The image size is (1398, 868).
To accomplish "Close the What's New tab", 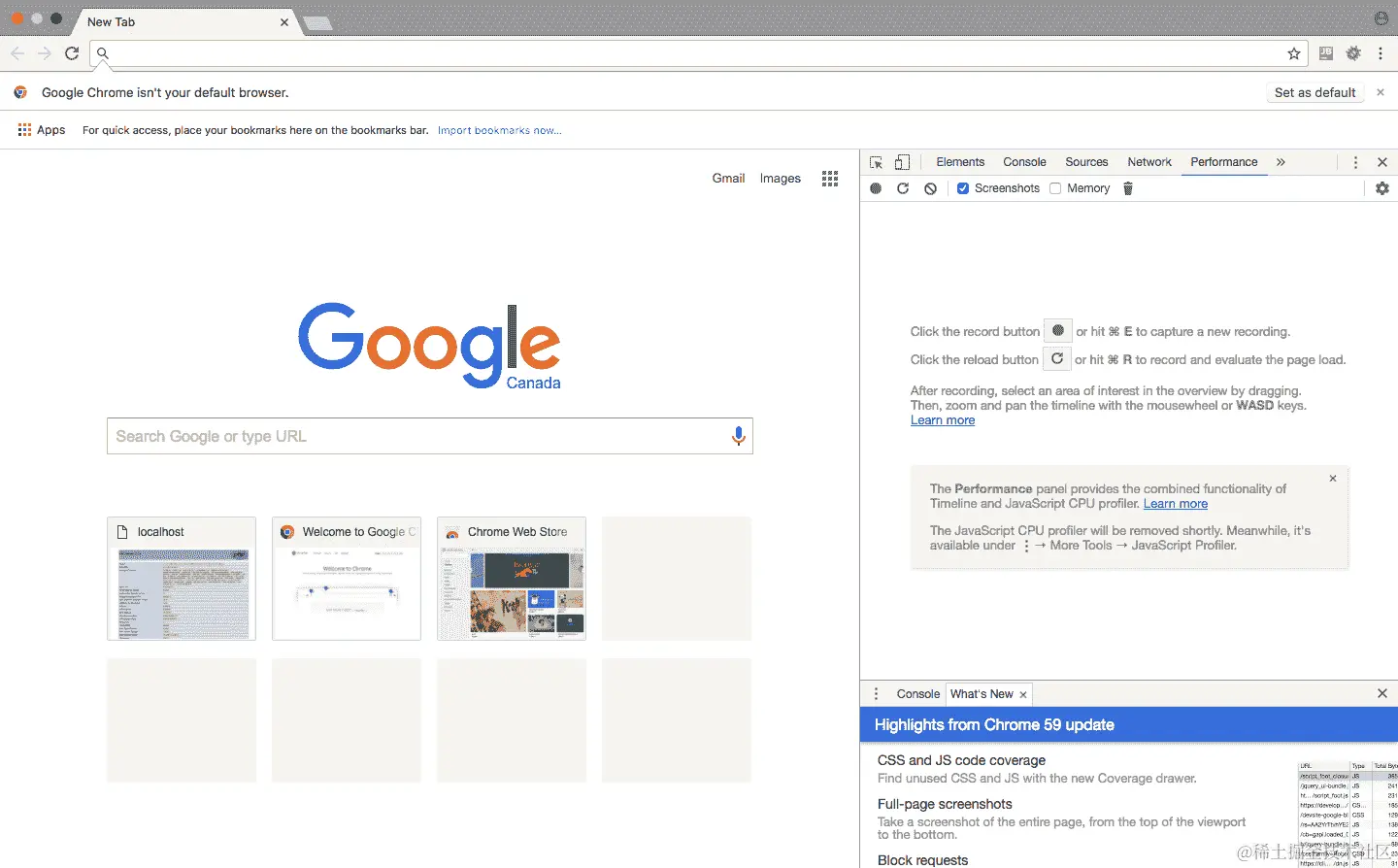I will pyautogui.click(x=1023, y=694).
